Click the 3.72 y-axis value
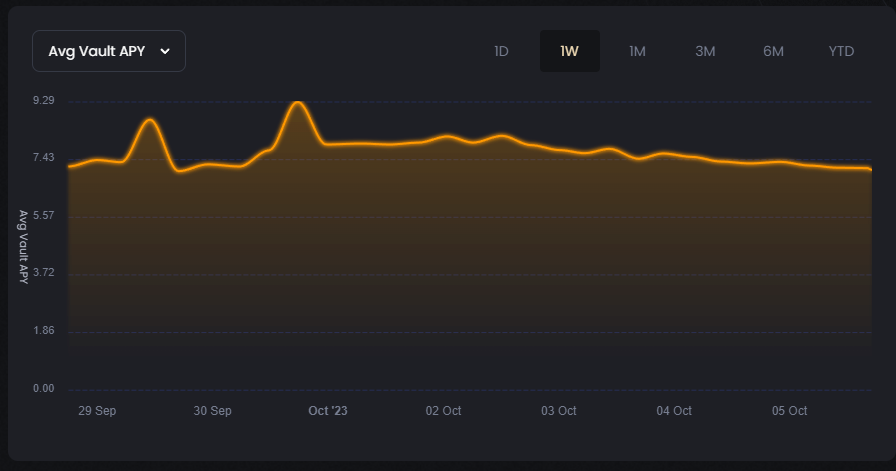 (x=43, y=273)
